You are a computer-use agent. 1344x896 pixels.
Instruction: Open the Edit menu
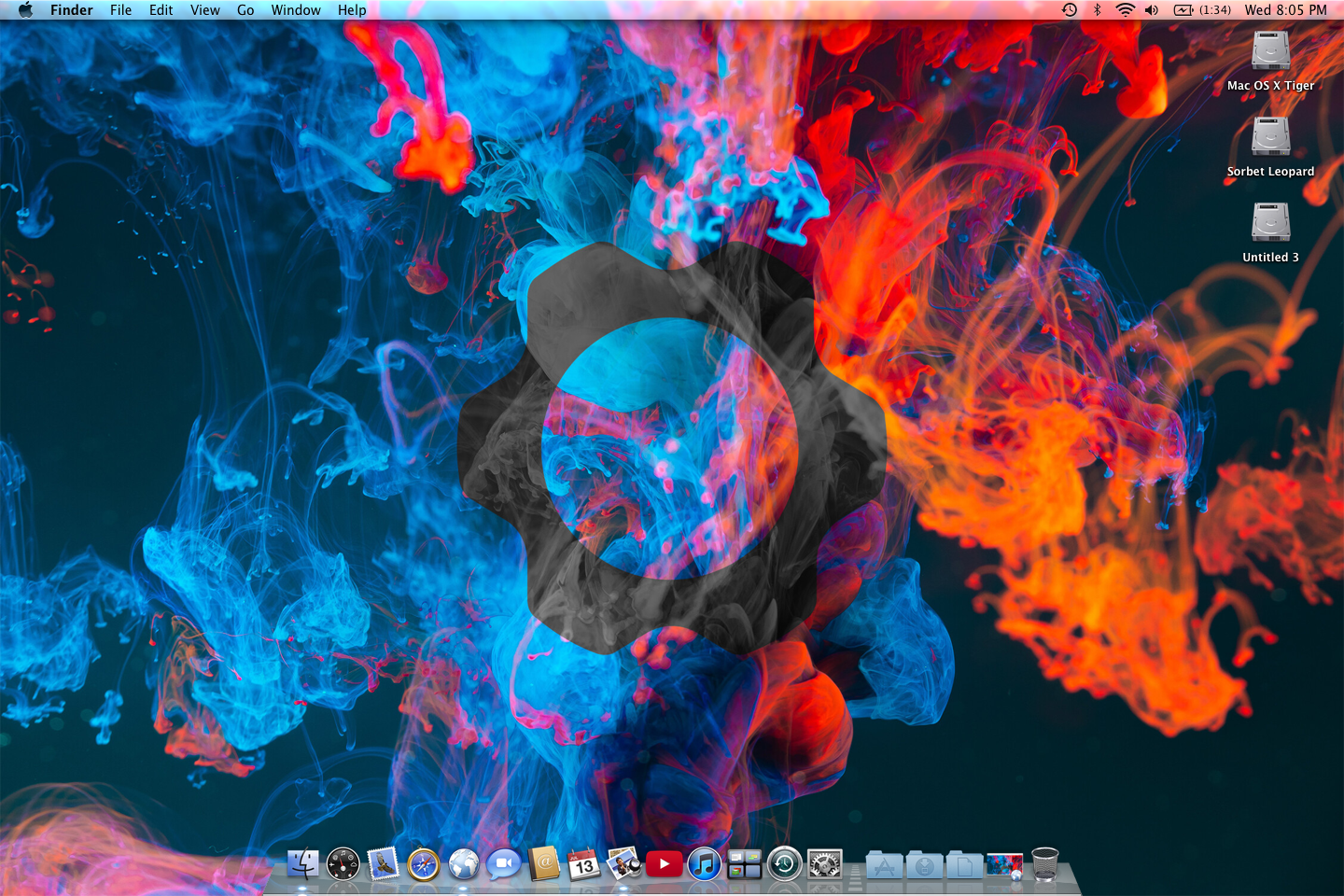[161, 10]
